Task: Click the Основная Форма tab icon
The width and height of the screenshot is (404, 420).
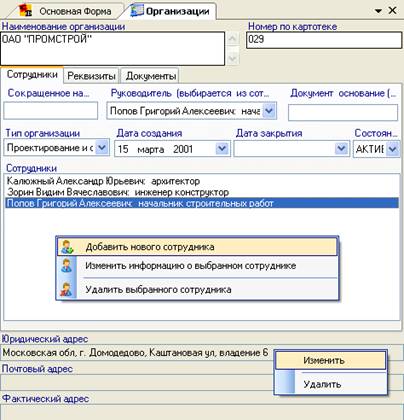Action: pos(25,10)
